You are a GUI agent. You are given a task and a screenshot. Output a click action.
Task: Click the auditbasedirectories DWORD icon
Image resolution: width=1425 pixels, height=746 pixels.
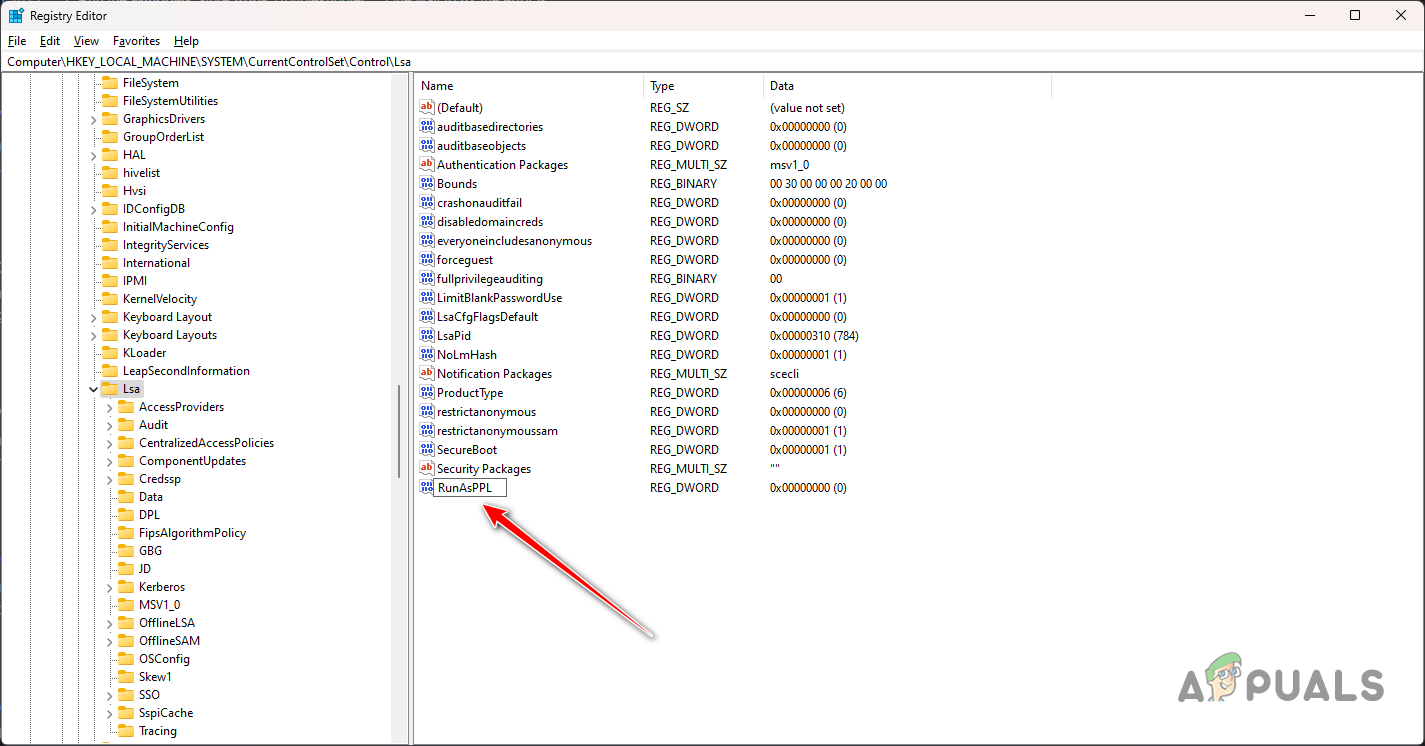(427, 127)
